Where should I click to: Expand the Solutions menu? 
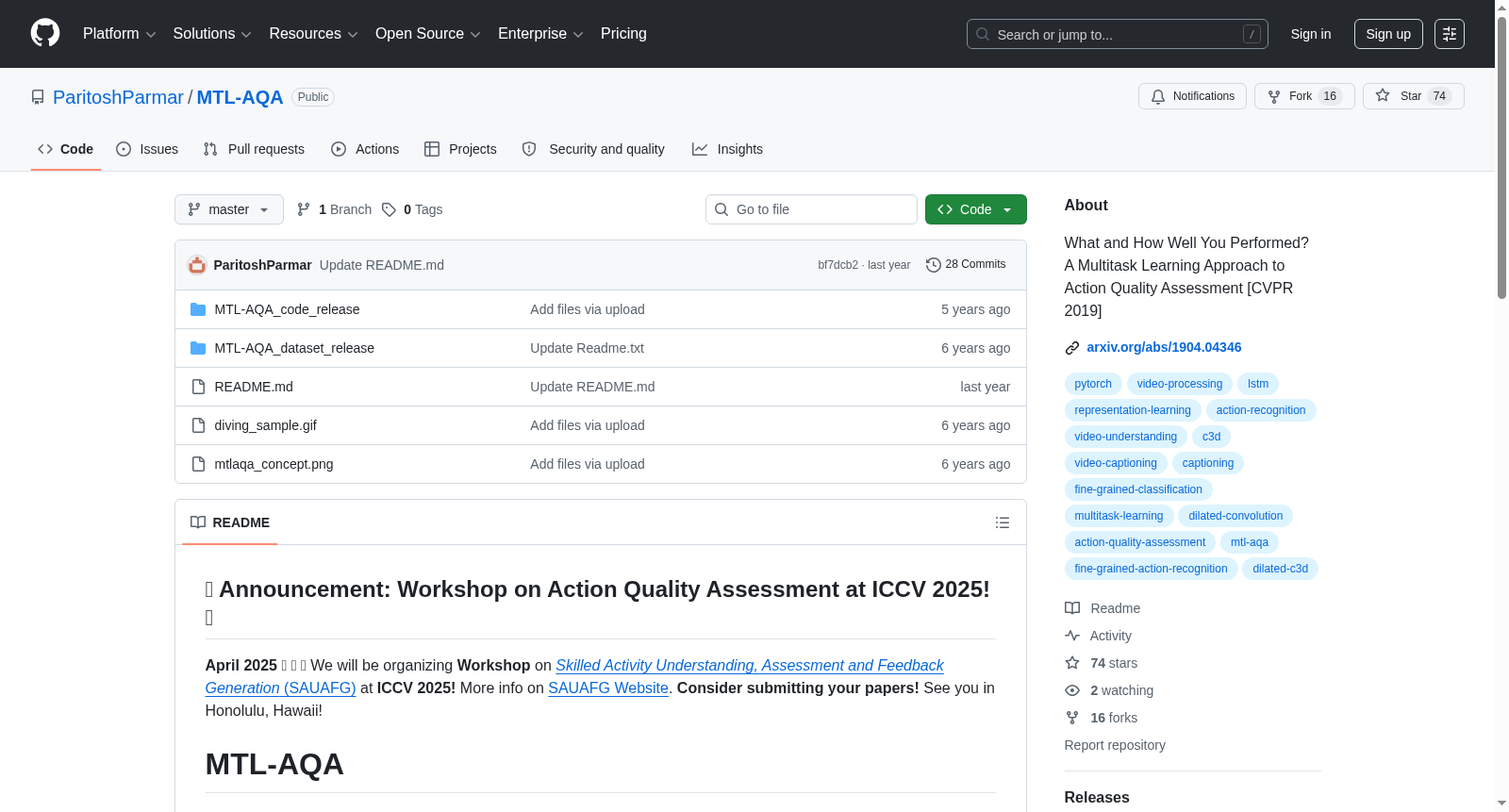click(x=212, y=34)
